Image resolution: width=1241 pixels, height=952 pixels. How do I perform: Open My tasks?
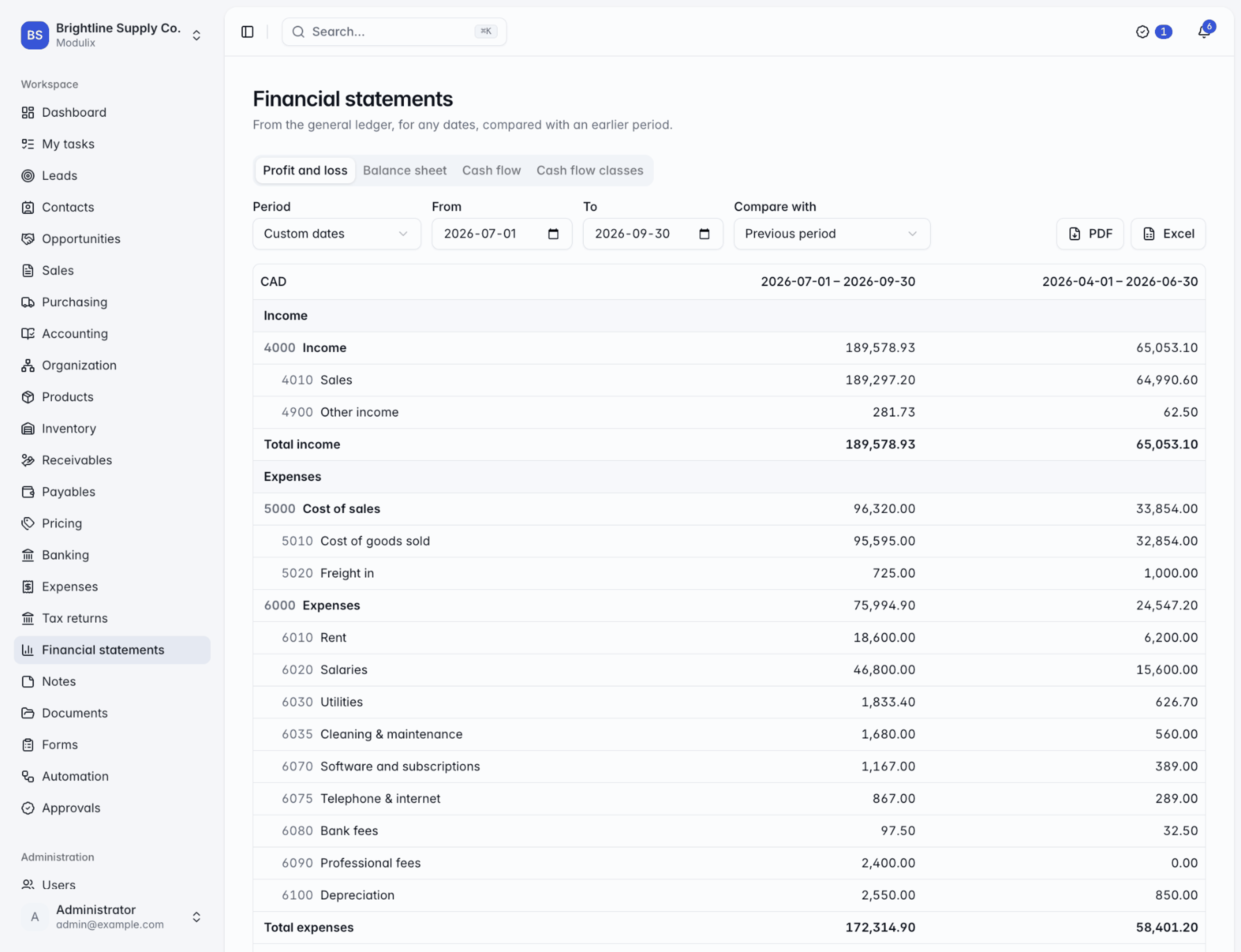112,144
